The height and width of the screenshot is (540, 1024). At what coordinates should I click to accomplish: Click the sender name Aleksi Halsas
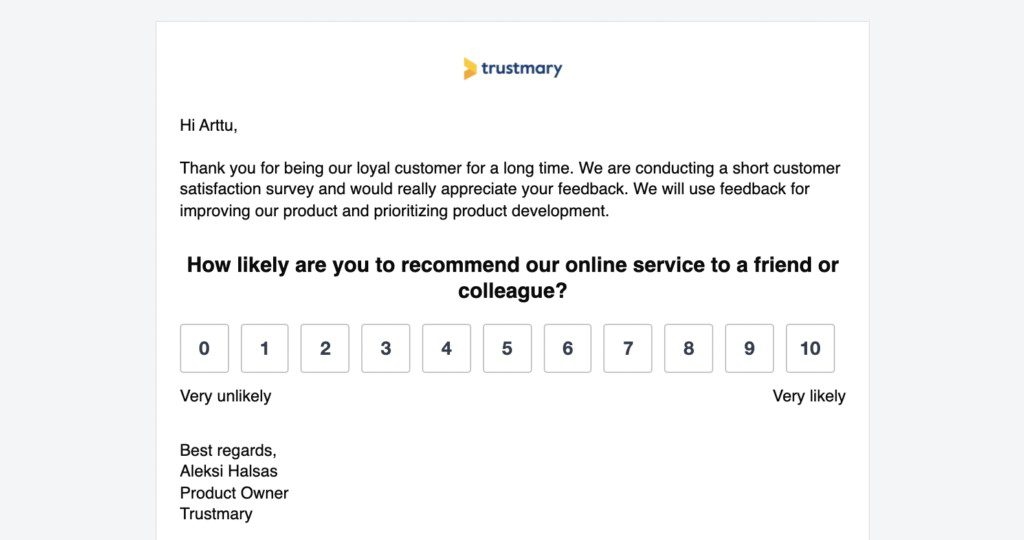pos(229,471)
